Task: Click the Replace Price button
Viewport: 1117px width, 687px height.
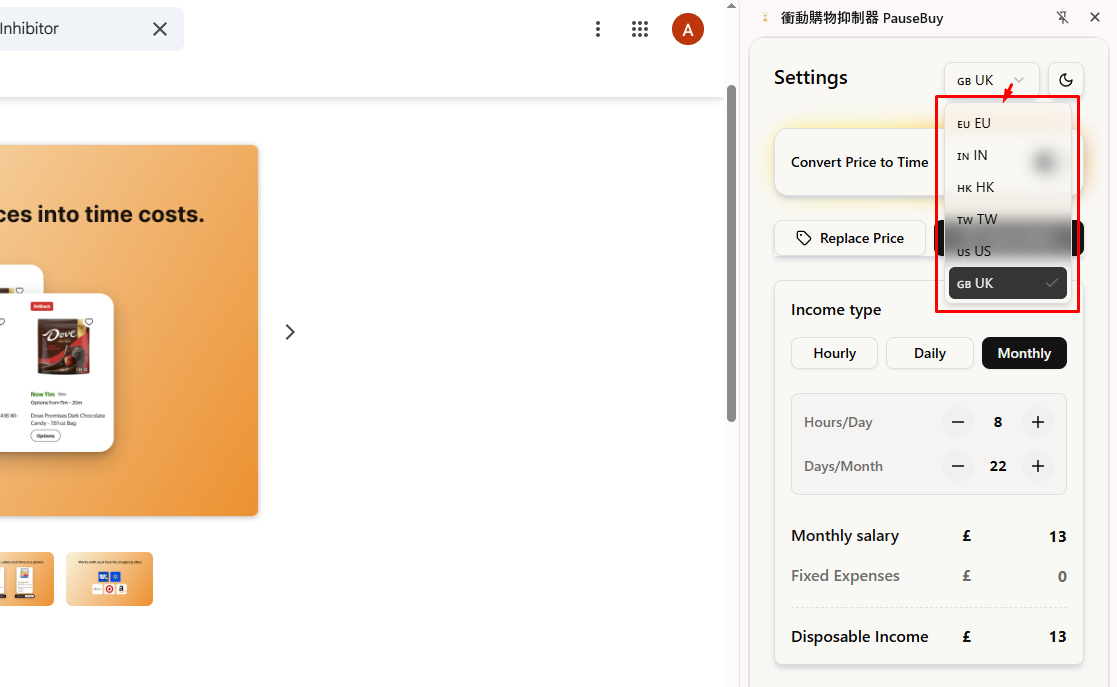Action: tap(850, 238)
